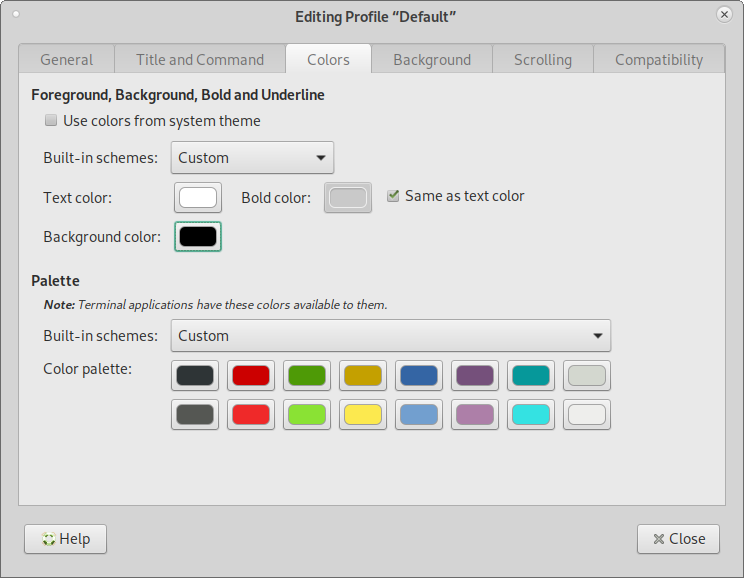Open the black Background color chooser
The image size is (744, 578).
point(198,236)
